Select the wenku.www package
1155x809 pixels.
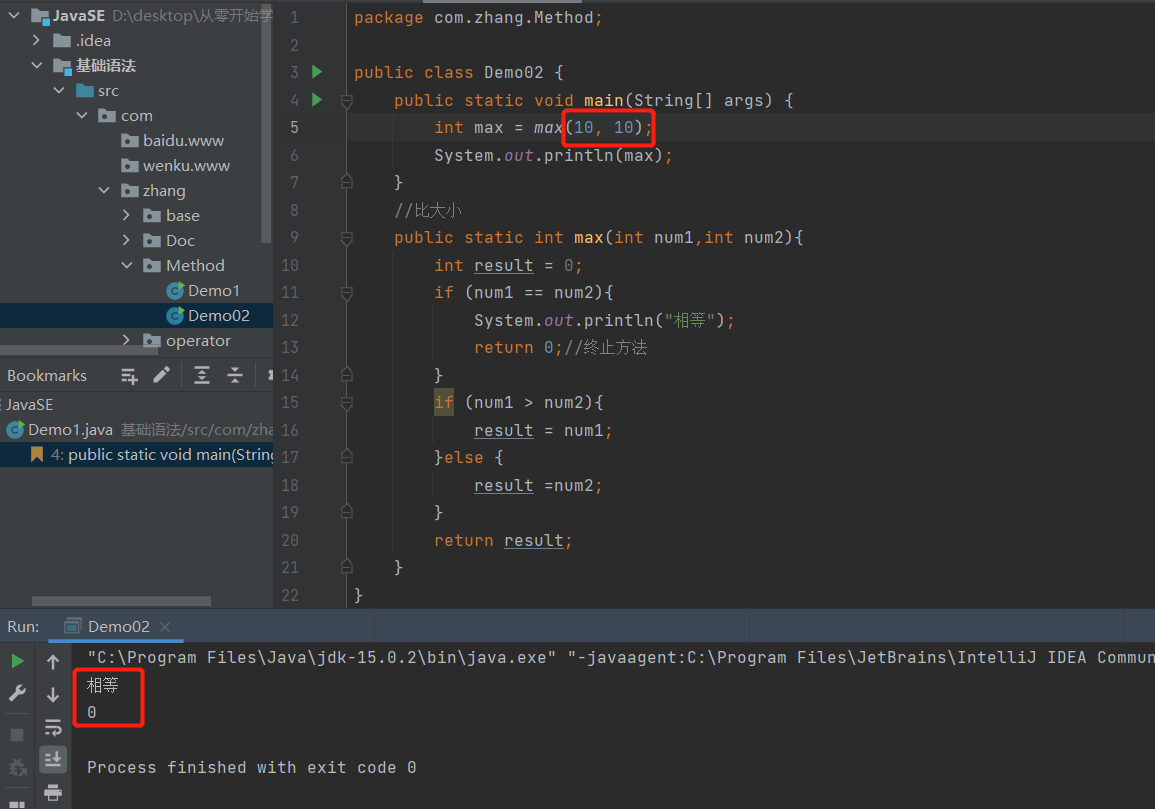coord(186,165)
